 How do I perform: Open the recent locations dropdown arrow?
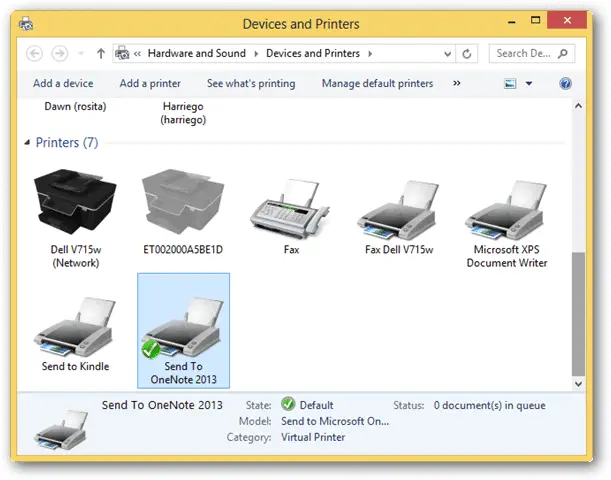pos(81,53)
